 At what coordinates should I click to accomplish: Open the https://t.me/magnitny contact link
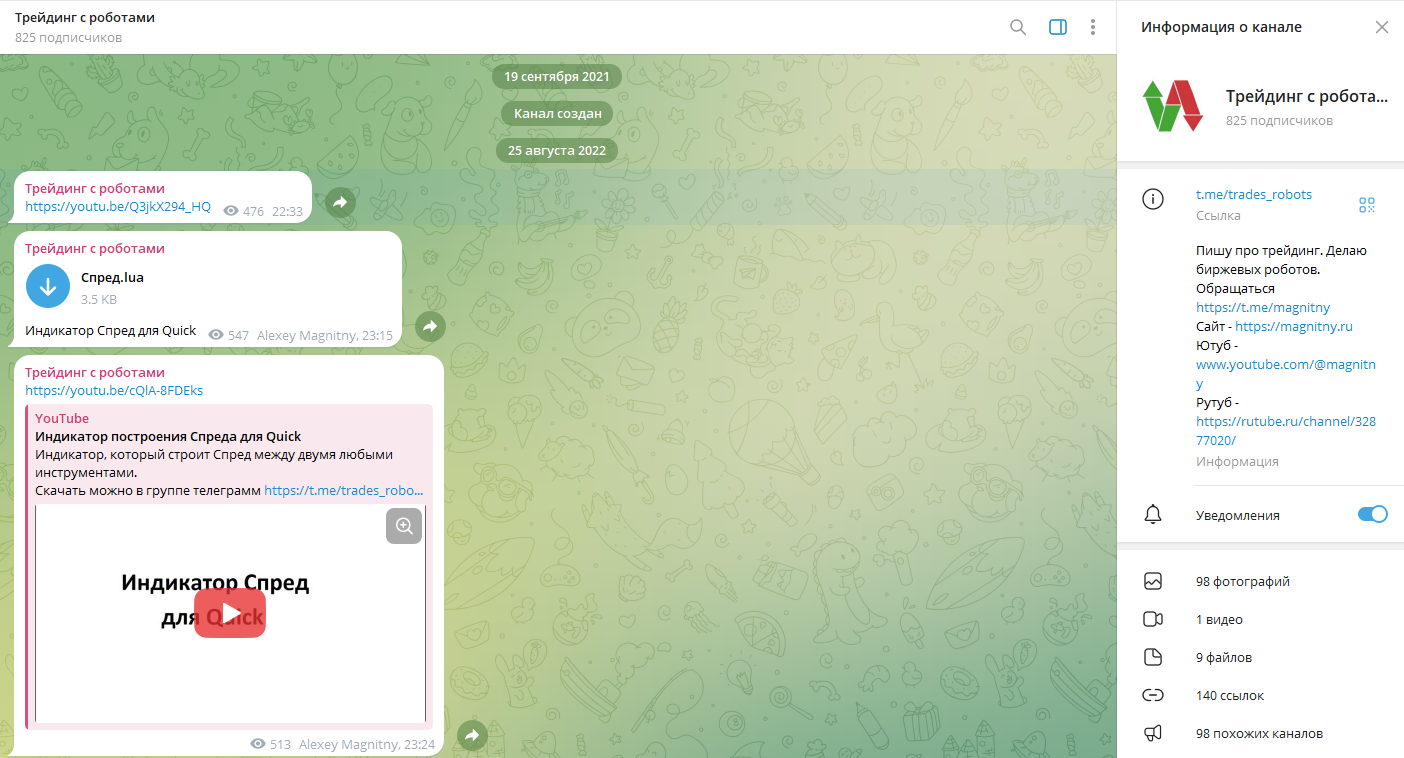coord(1263,307)
